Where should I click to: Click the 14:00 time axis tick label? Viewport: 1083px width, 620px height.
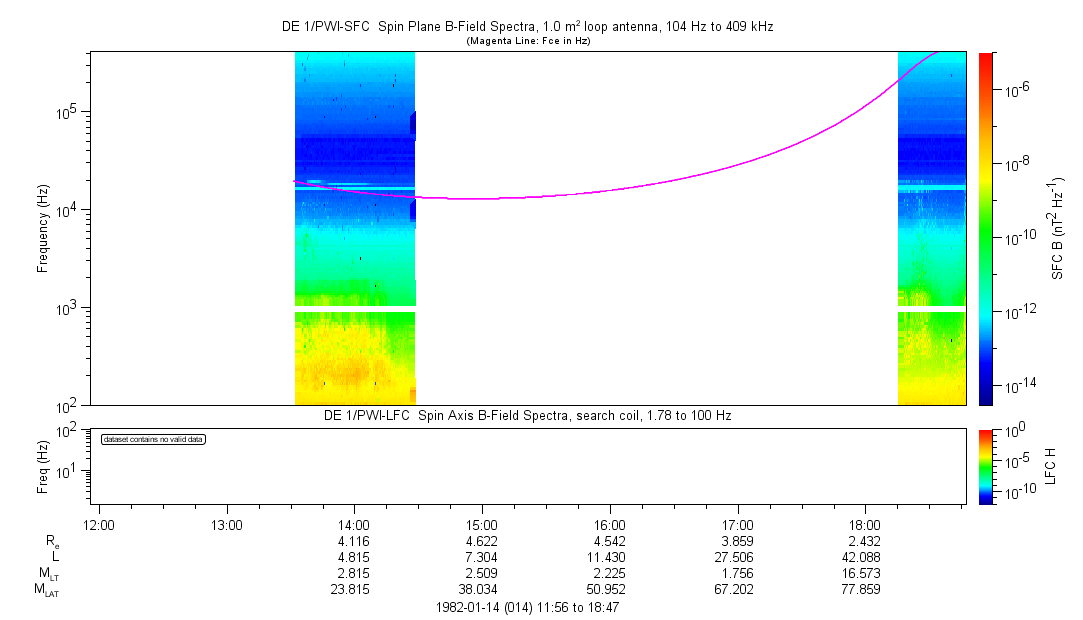pyautogui.click(x=354, y=524)
